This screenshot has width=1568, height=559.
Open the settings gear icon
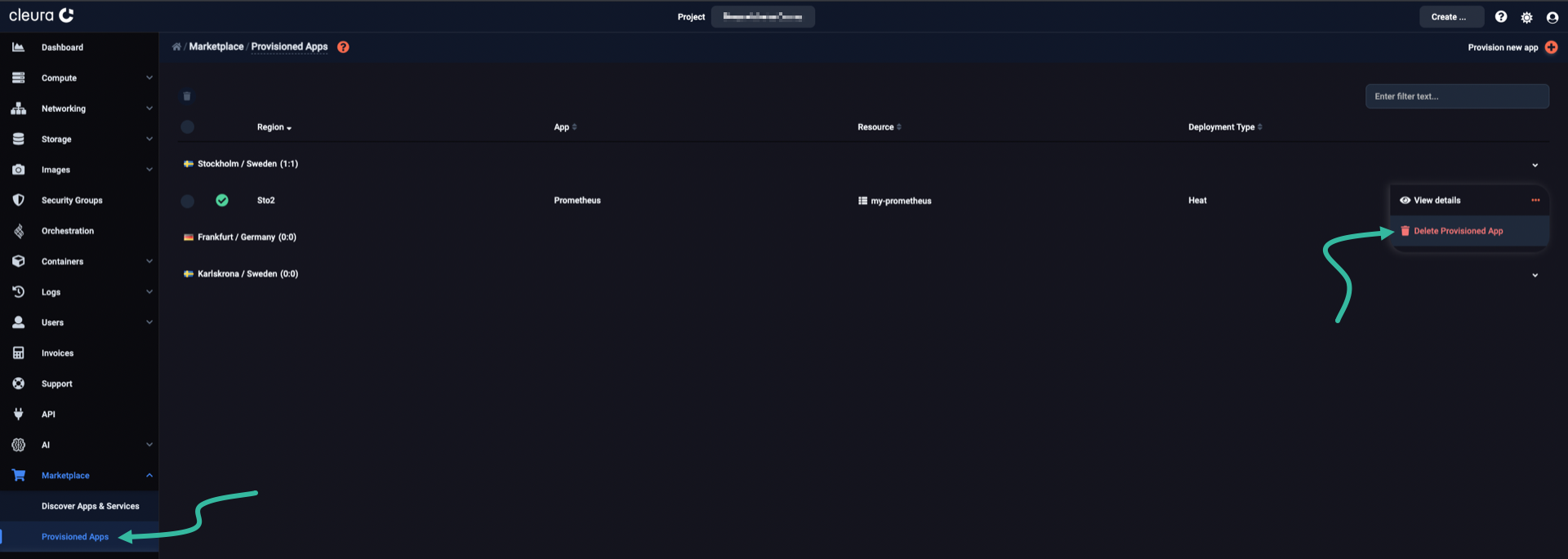1526,17
